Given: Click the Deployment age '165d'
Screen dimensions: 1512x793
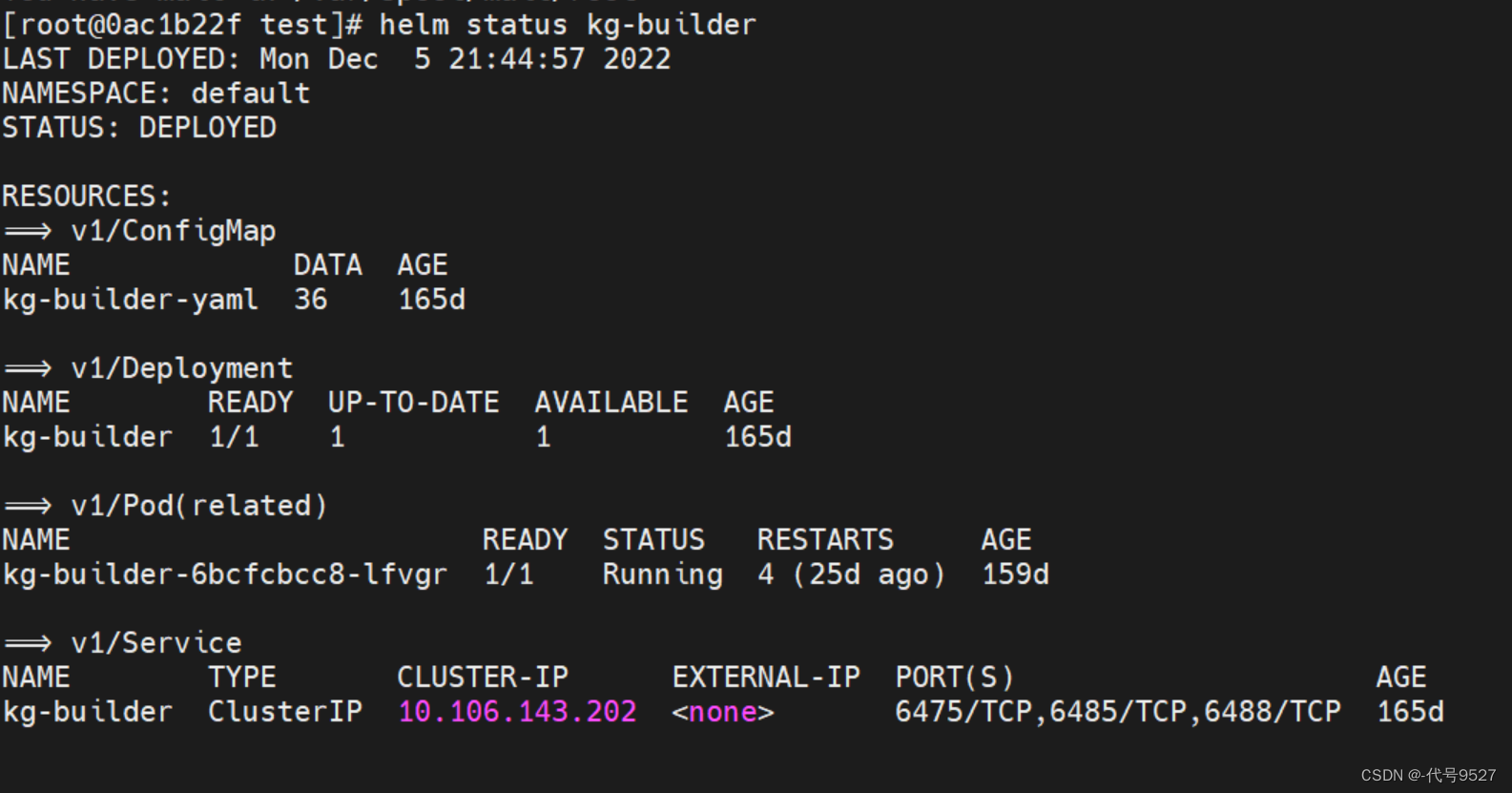Looking at the screenshot, I should click(x=758, y=437).
